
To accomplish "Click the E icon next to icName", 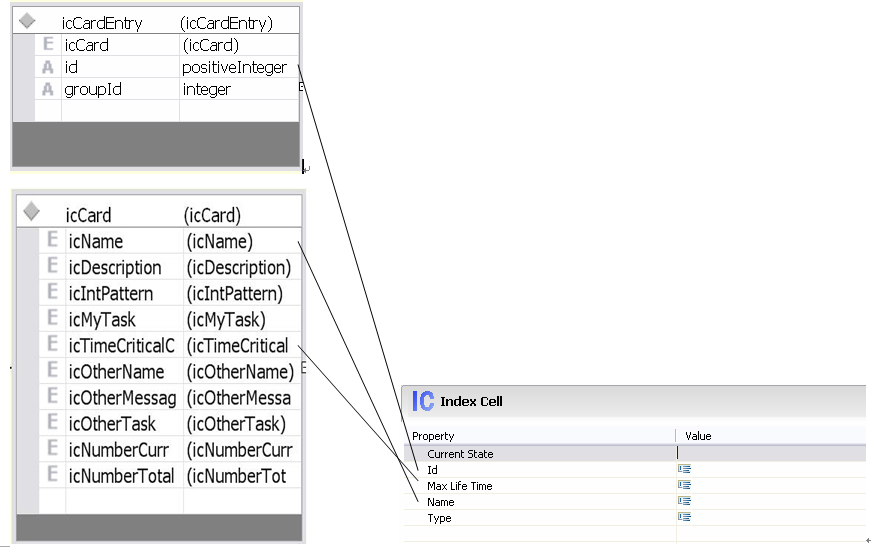I will point(52,240).
